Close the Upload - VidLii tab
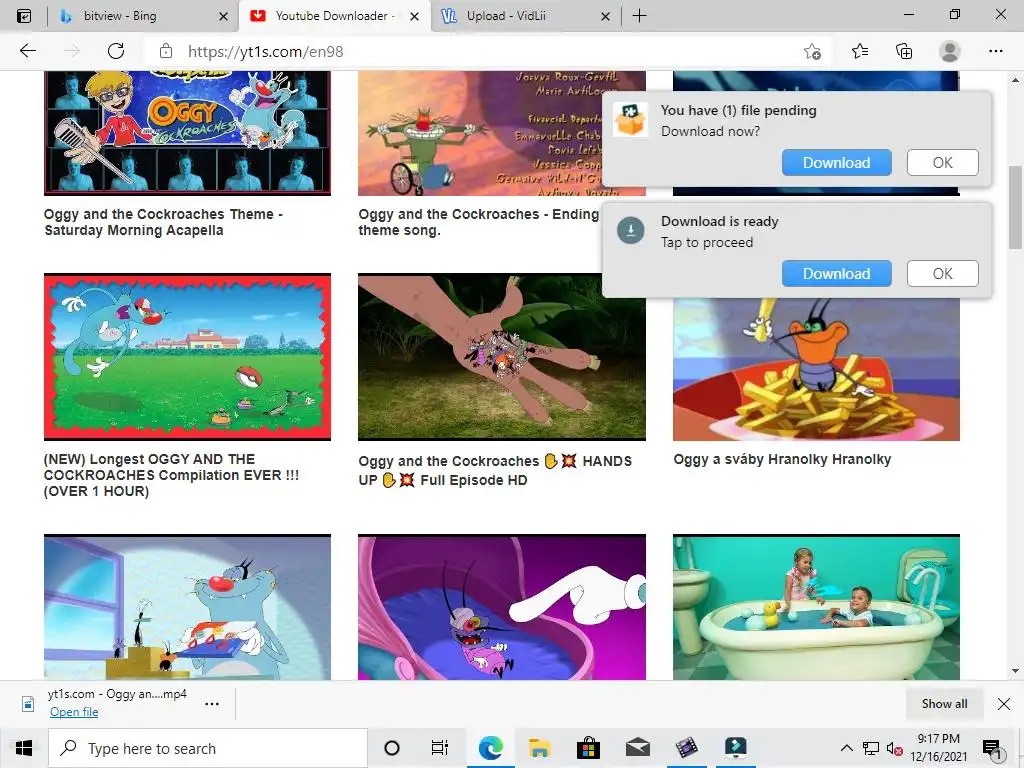This screenshot has height=768, width=1024. point(605,16)
